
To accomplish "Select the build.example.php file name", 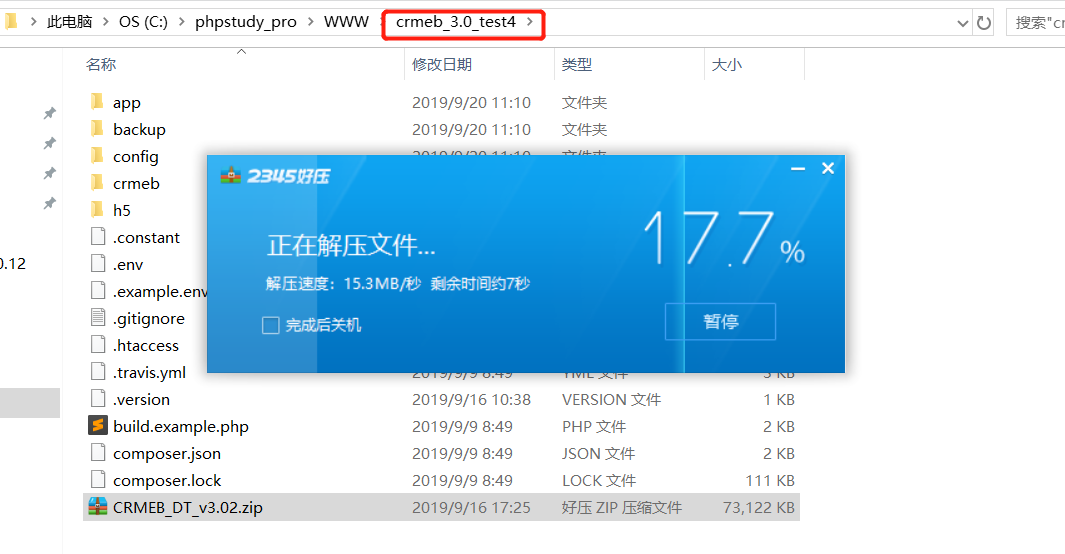I will 181,426.
